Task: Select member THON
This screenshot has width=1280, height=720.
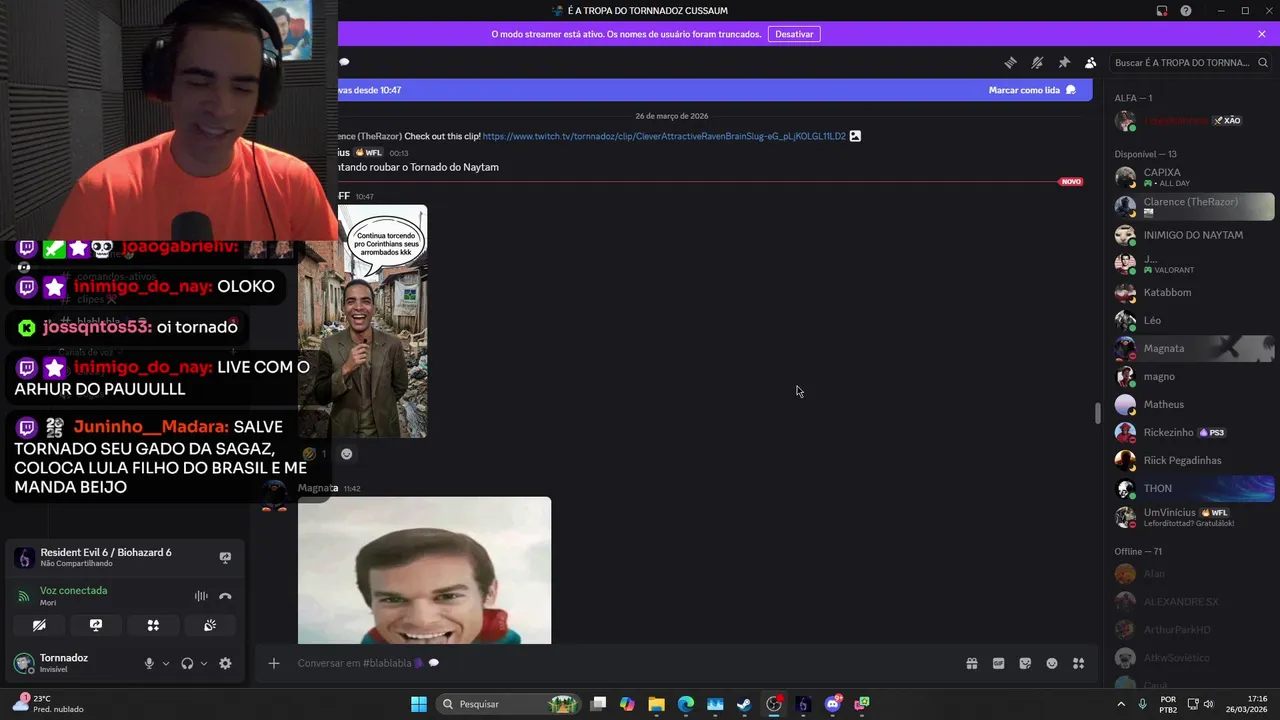Action: coord(1194,488)
